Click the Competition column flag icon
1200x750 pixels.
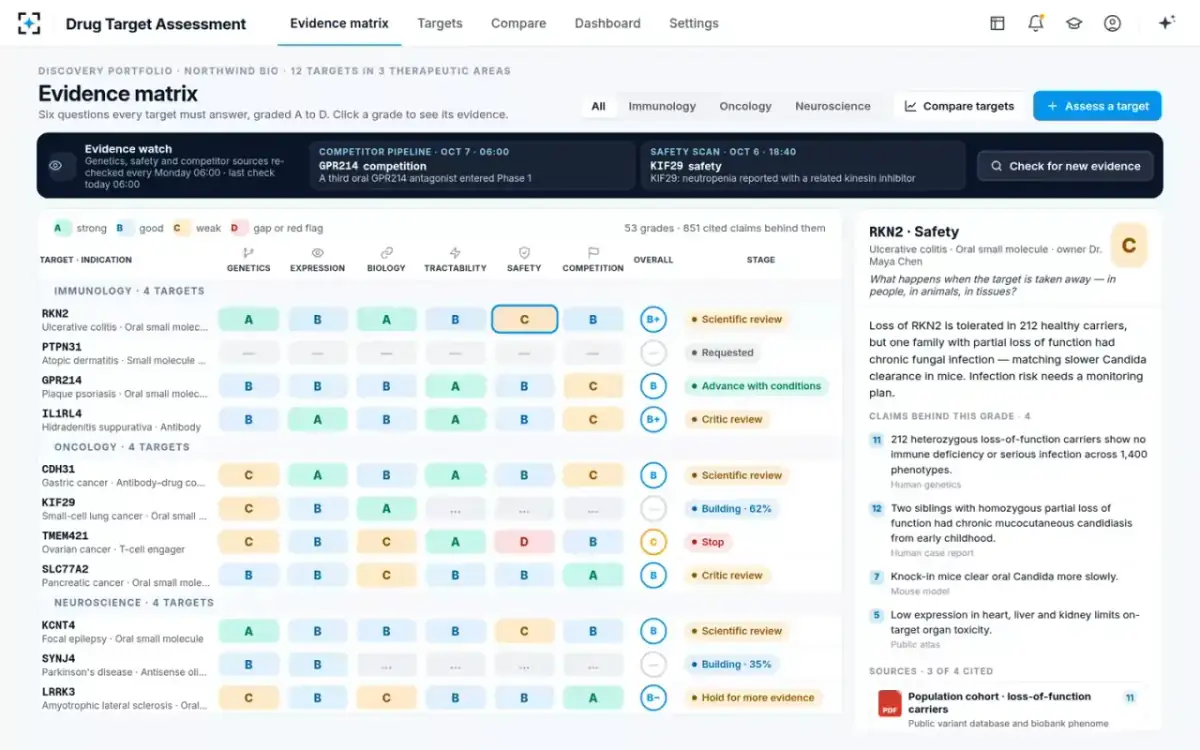(593, 253)
